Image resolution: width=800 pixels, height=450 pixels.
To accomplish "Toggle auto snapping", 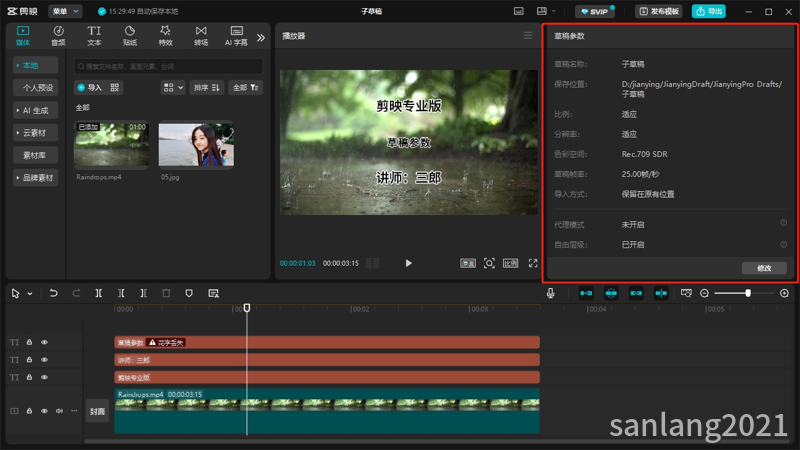I will [611, 293].
